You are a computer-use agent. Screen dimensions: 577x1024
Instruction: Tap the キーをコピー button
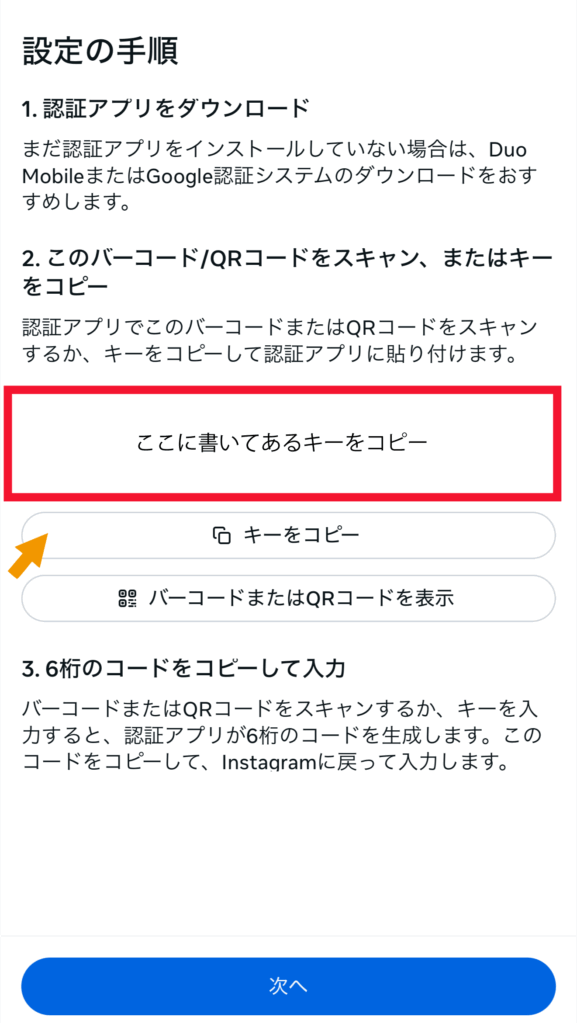(288, 536)
